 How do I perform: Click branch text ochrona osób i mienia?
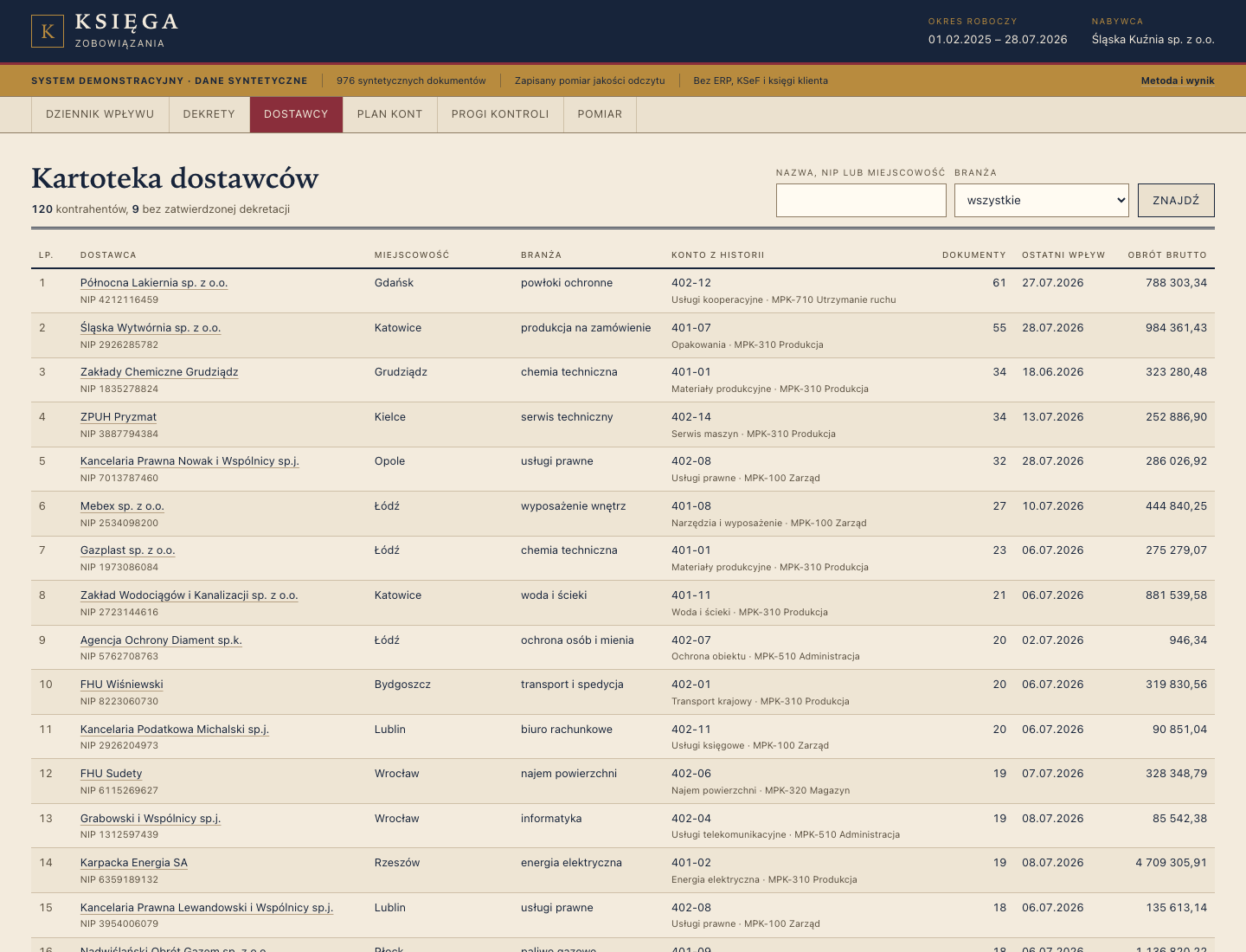(577, 640)
